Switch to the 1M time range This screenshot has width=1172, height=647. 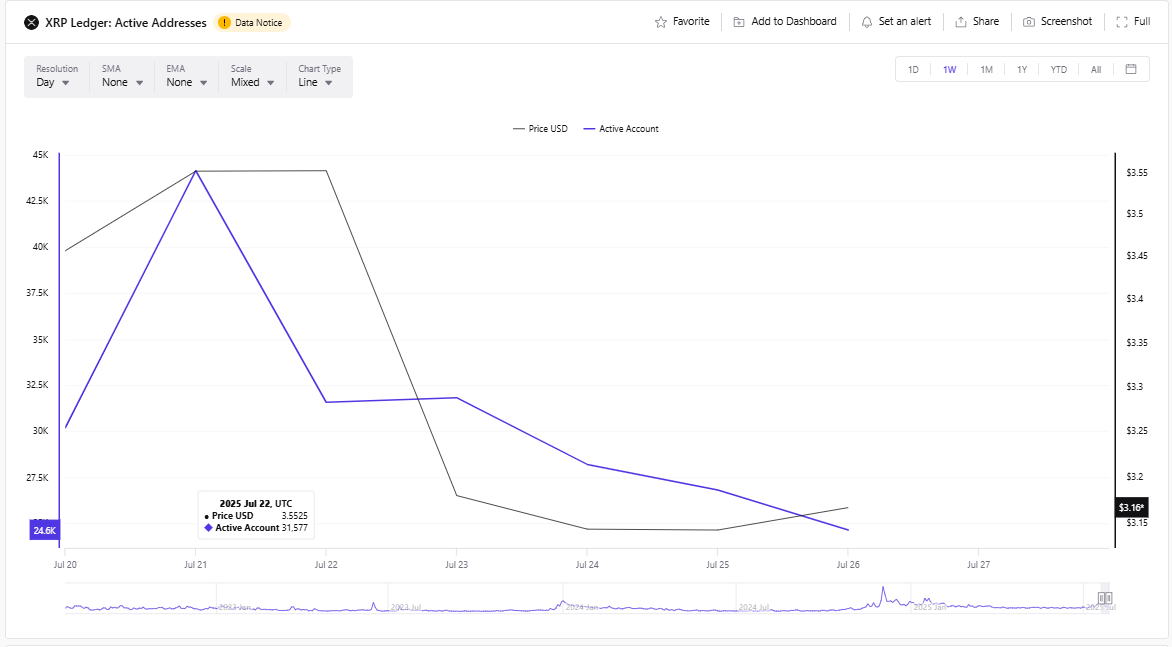(x=986, y=70)
